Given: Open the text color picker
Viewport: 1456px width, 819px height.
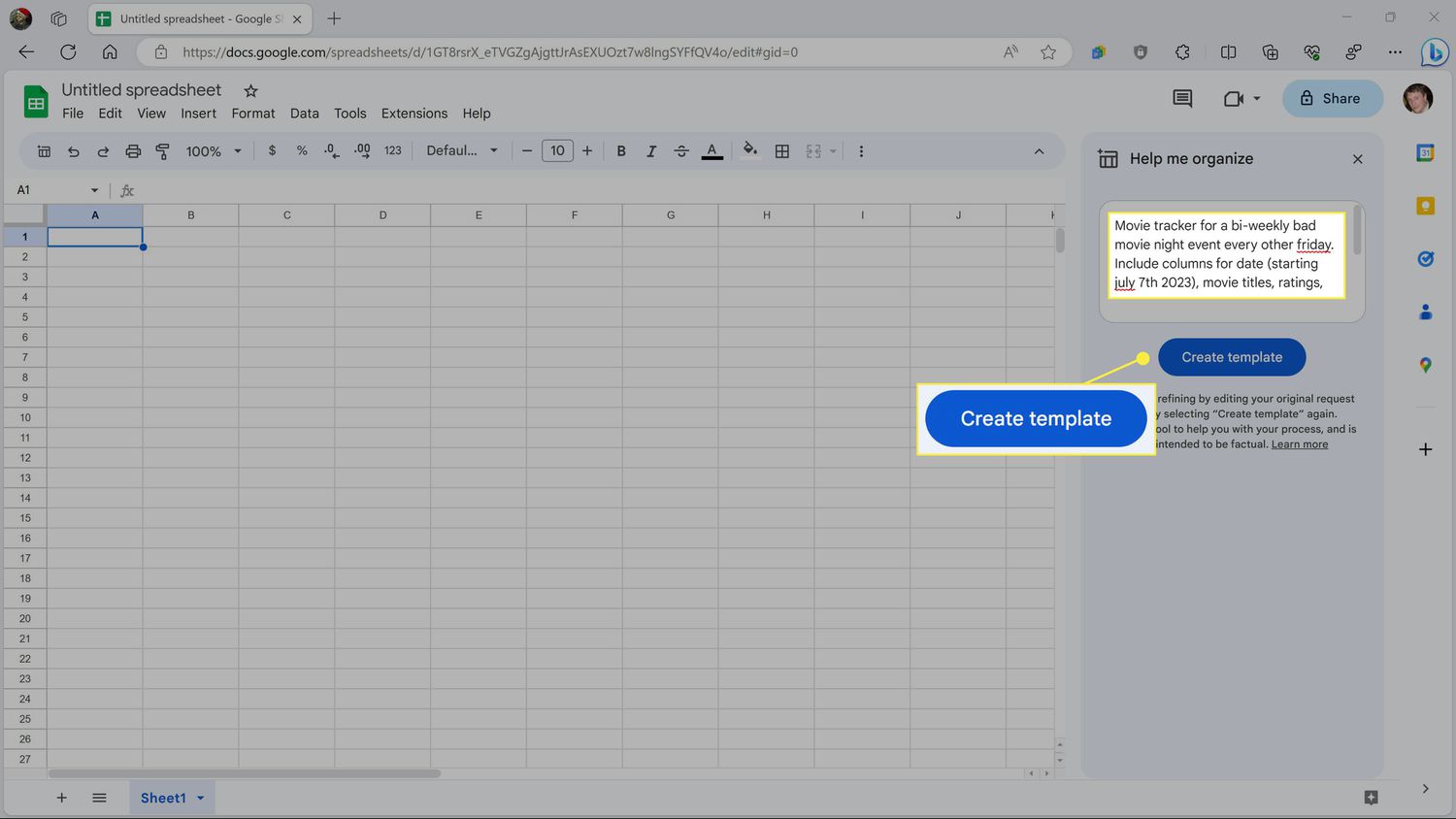Looking at the screenshot, I should pyautogui.click(x=711, y=151).
